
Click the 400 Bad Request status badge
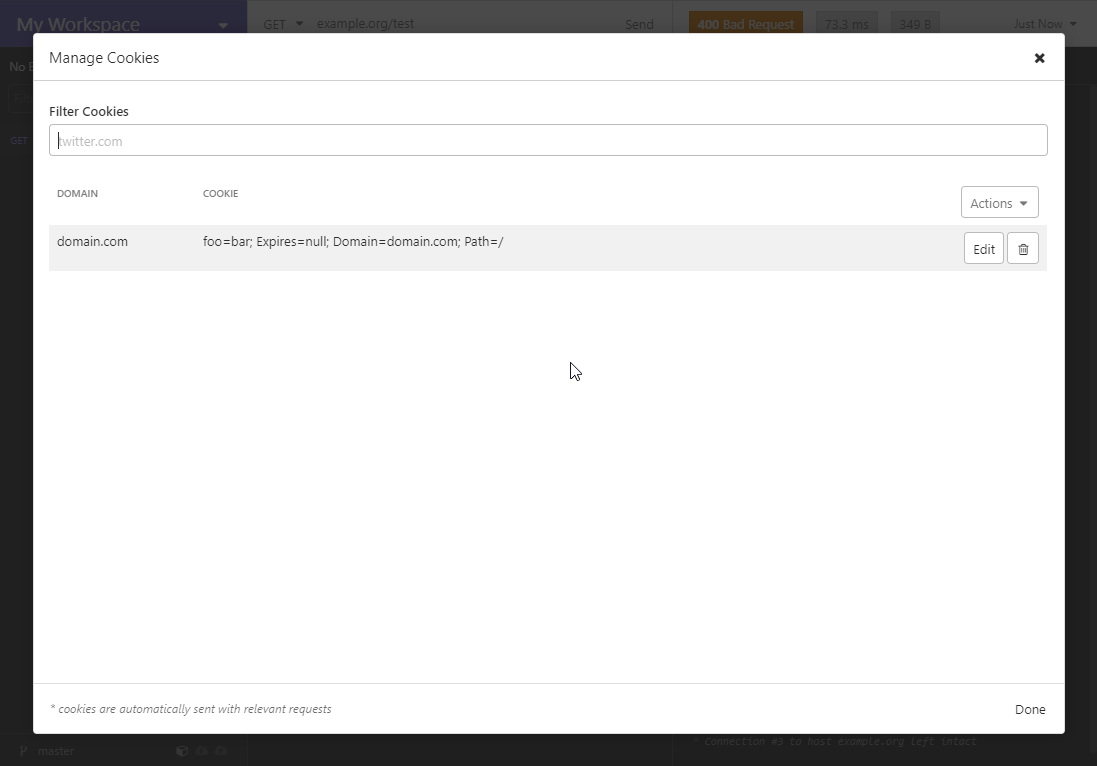coord(745,23)
